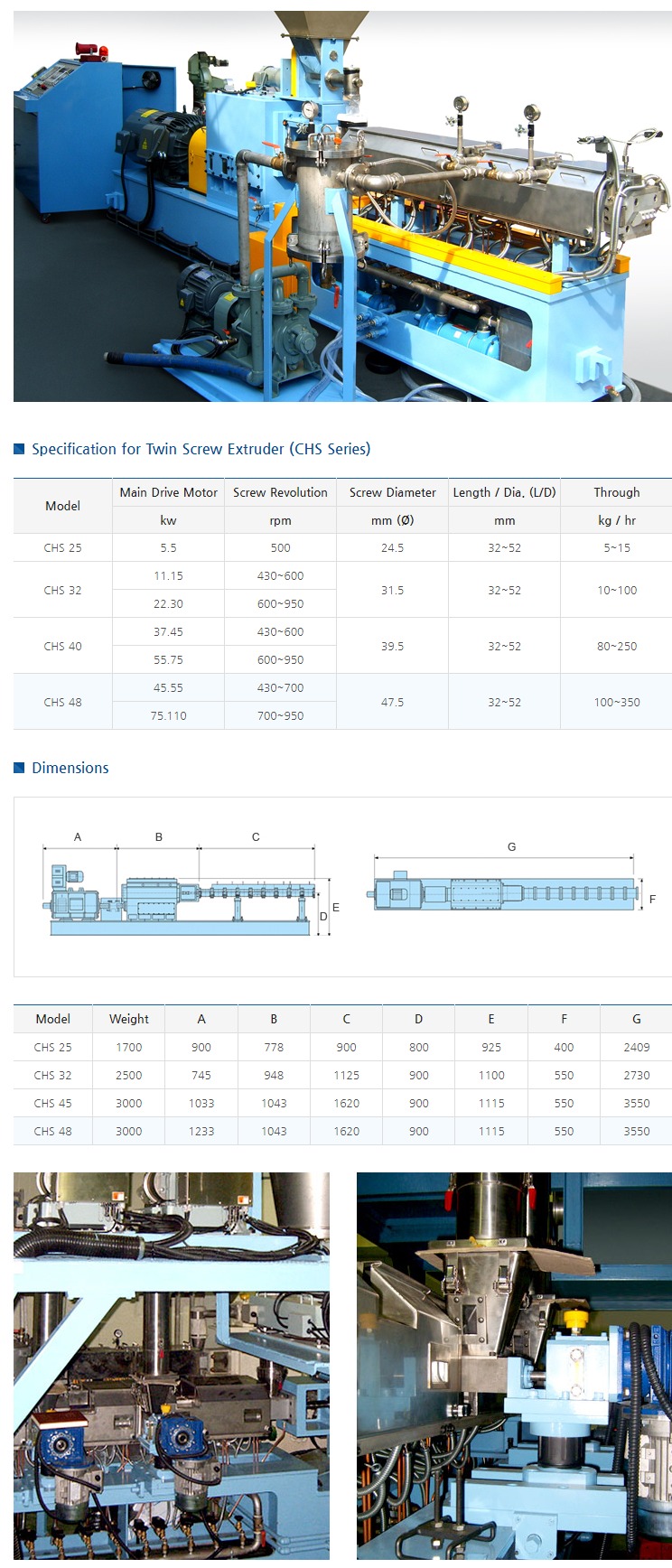Click the blue square beside Dimensions heading
672x1568 pixels.
coord(19,768)
